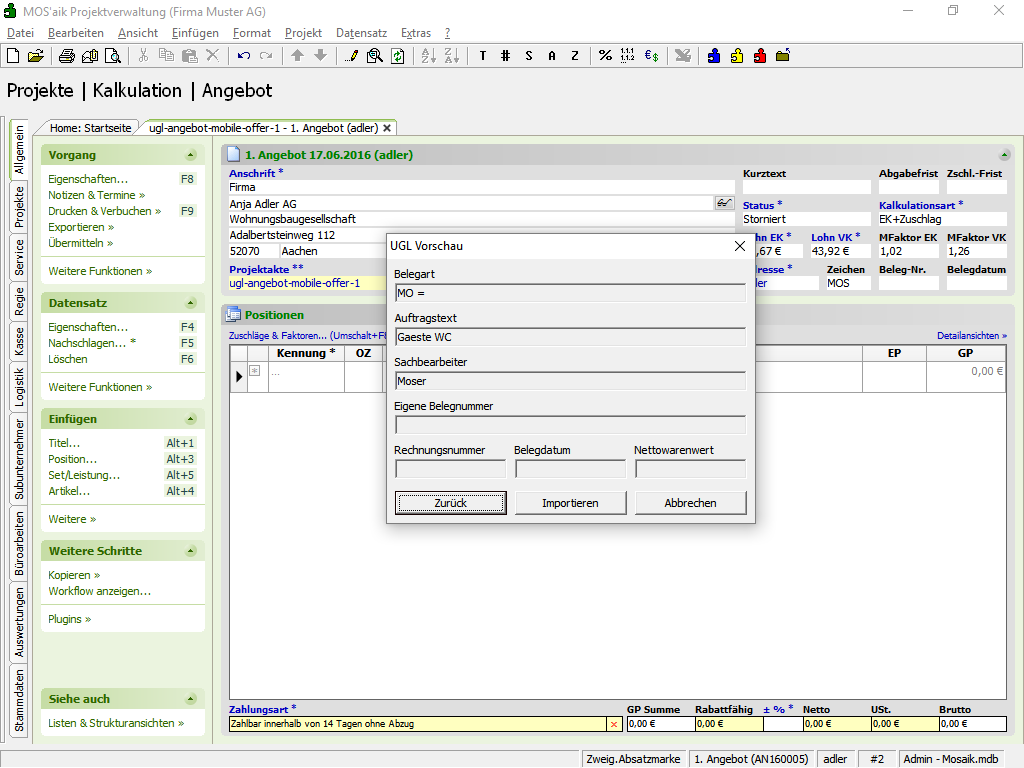
Task: Click the Eigene Belegnummer input field
Action: (x=570, y=425)
